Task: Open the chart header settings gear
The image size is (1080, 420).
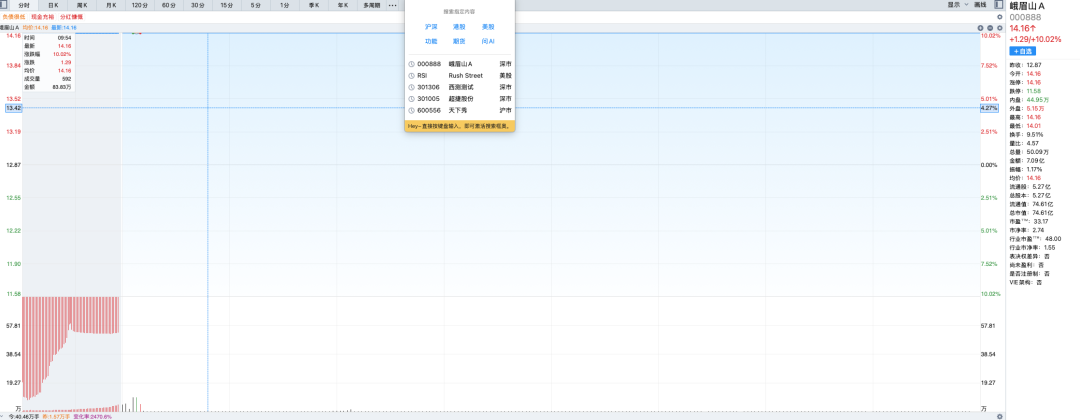Action: (1000, 28)
